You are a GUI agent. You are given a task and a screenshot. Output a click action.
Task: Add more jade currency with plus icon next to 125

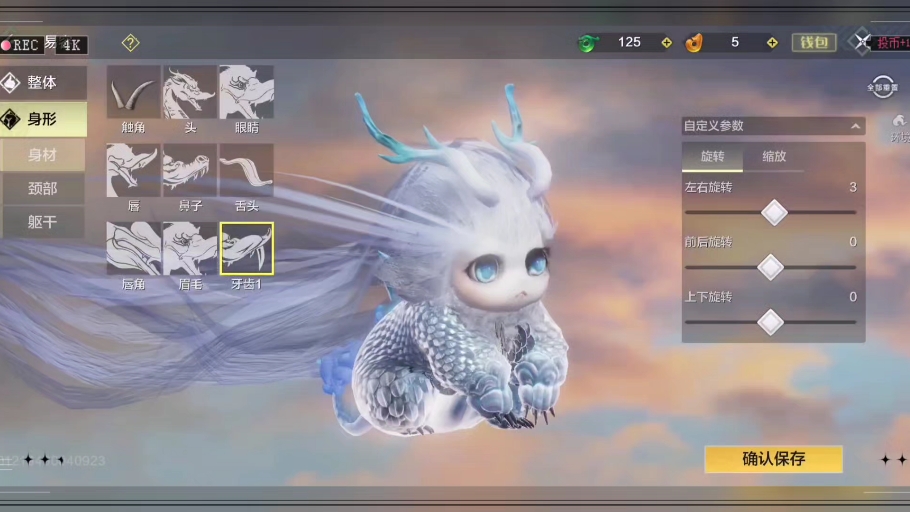coord(667,43)
